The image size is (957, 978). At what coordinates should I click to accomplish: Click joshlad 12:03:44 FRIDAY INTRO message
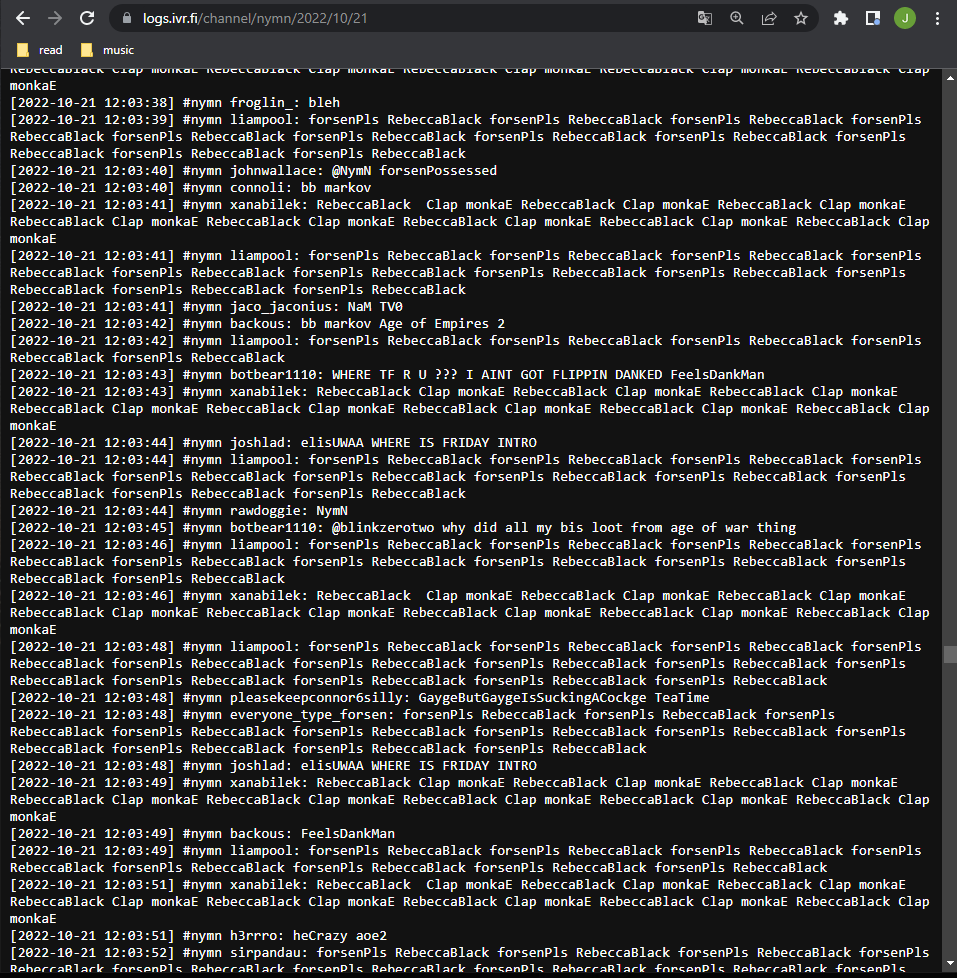click(x=273, y=442)
